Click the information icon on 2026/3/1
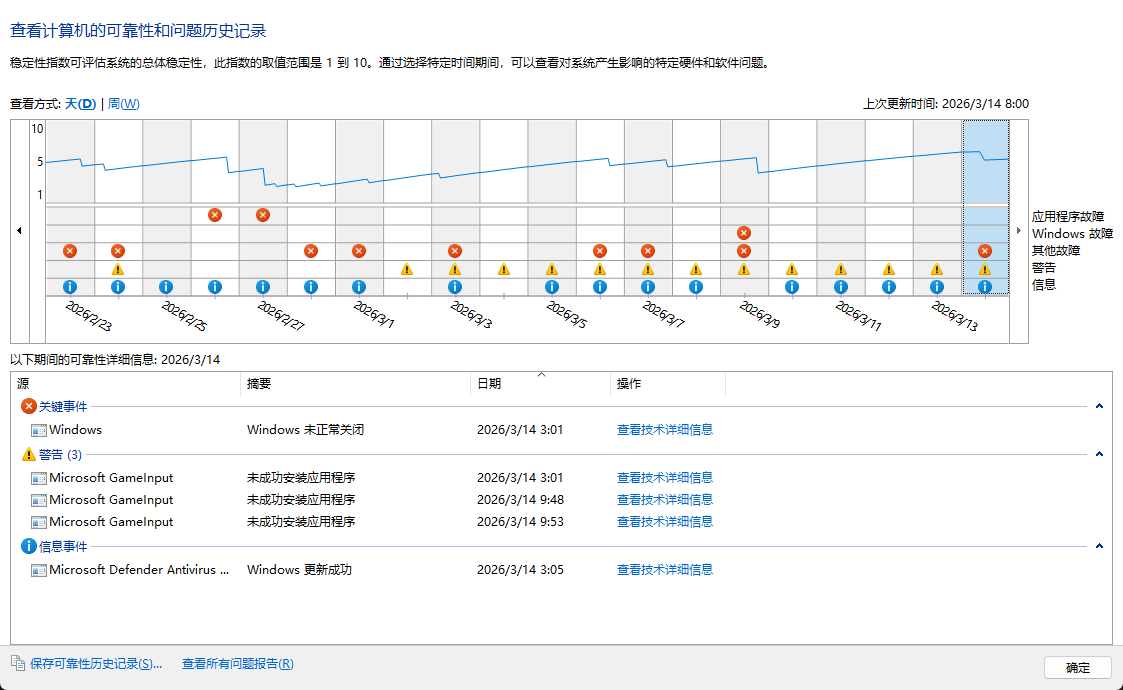The width and height of the screenshot is (1123, 690). click(359, 287)
